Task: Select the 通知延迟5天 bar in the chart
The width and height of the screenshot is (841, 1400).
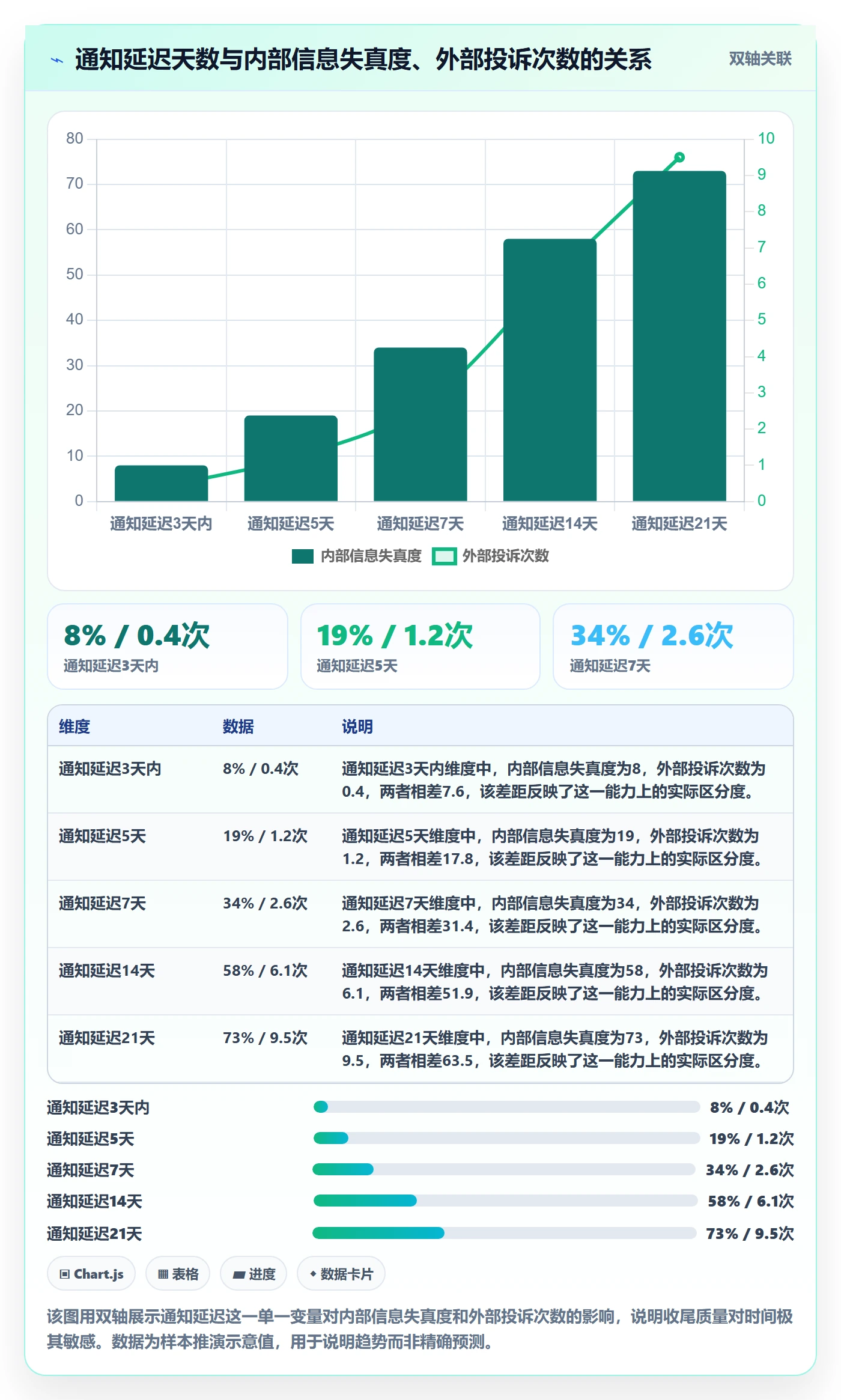Action: click(x=291, y=458)
